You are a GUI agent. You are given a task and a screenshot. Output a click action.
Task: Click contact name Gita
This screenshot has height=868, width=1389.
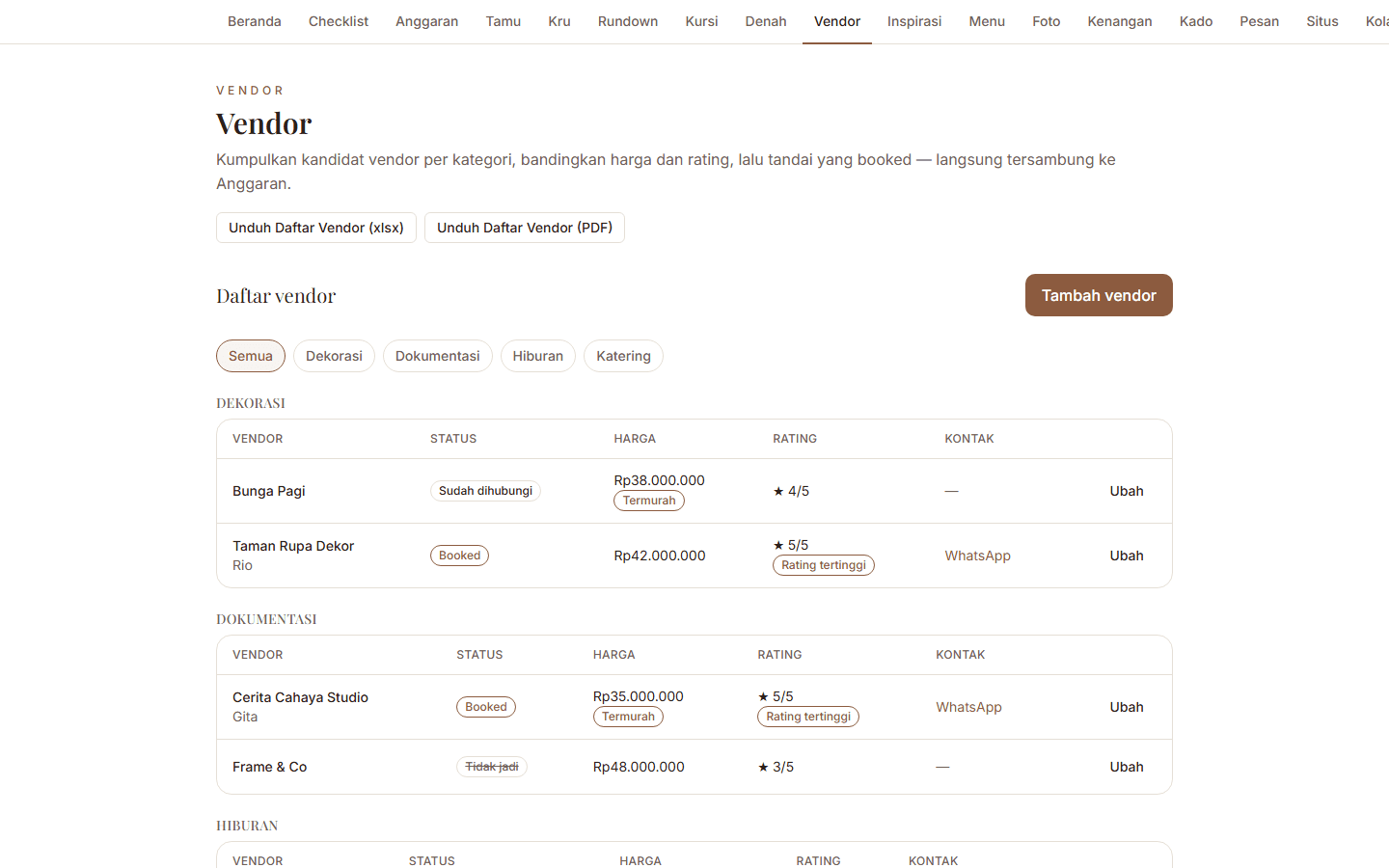coord(245,717)
